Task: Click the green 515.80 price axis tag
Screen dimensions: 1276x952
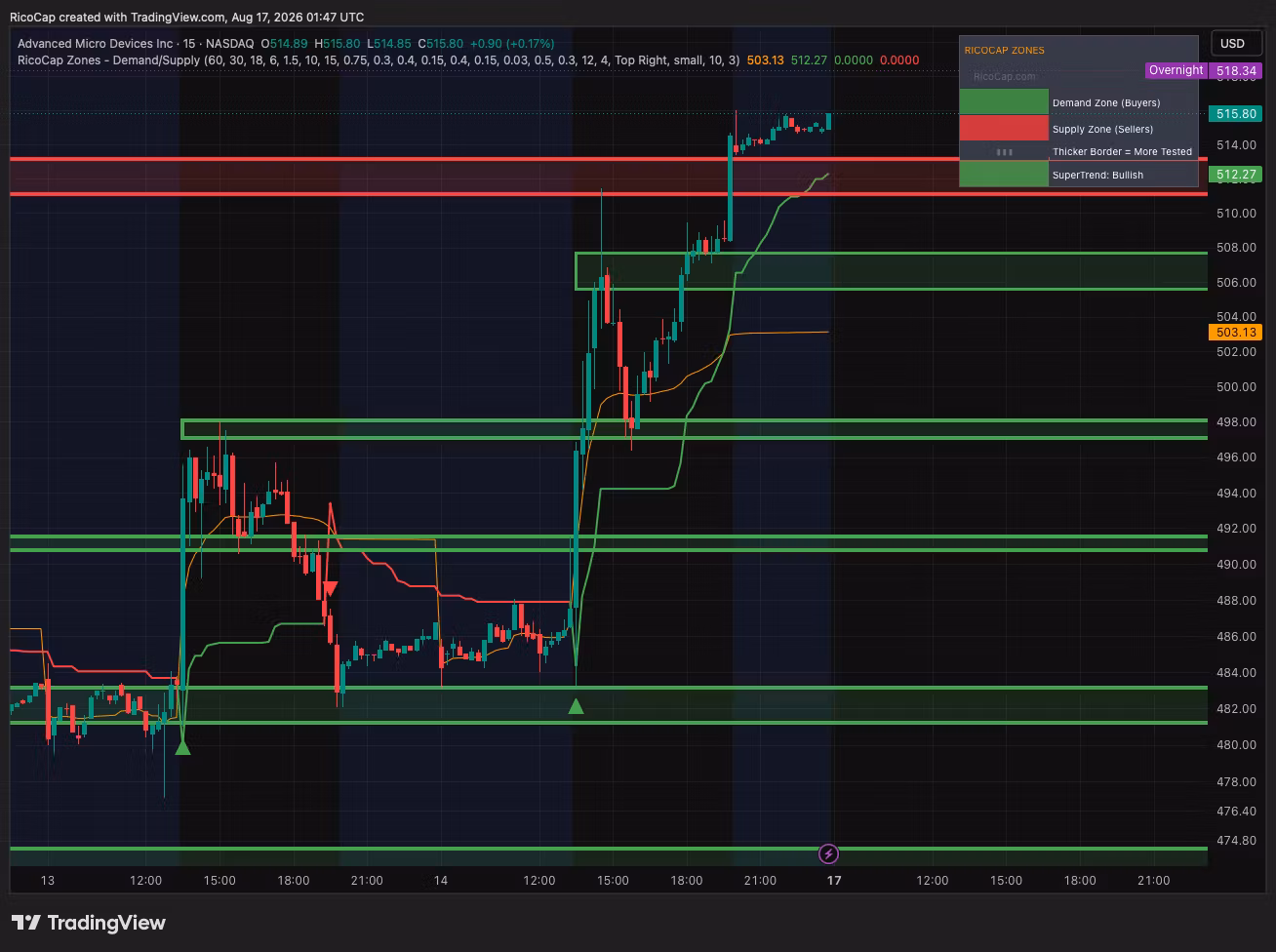Action: click(1236, 114)
